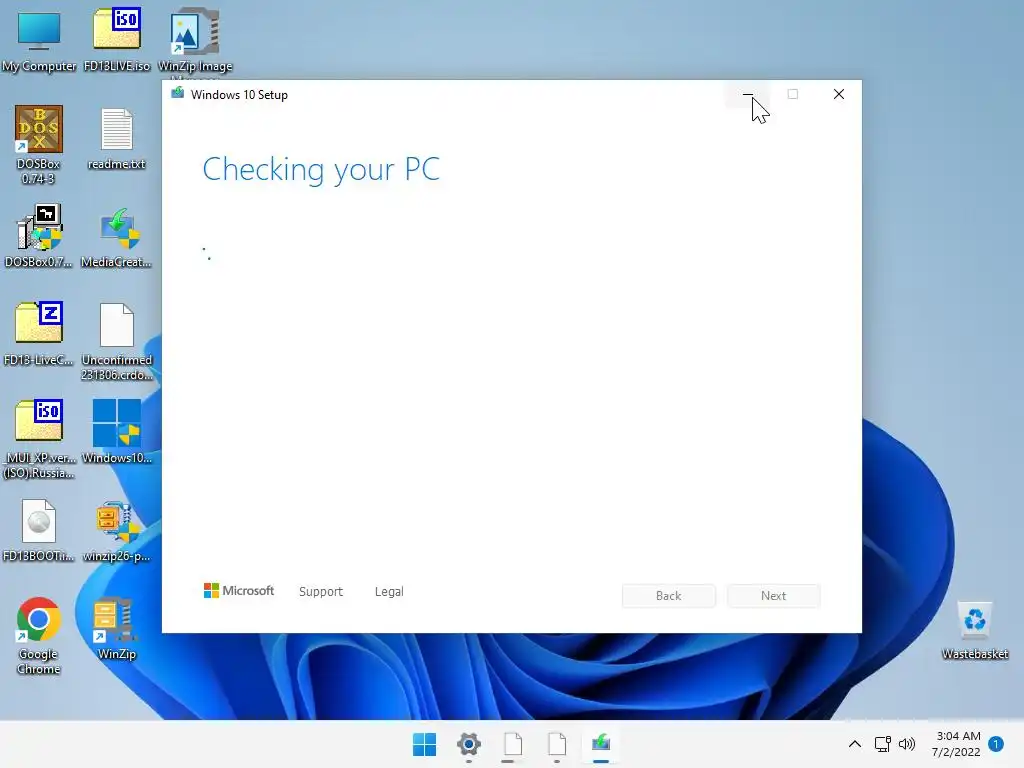Open the Legal link
This screenshot has width=1024, height=768.
[x=389, y=592]
